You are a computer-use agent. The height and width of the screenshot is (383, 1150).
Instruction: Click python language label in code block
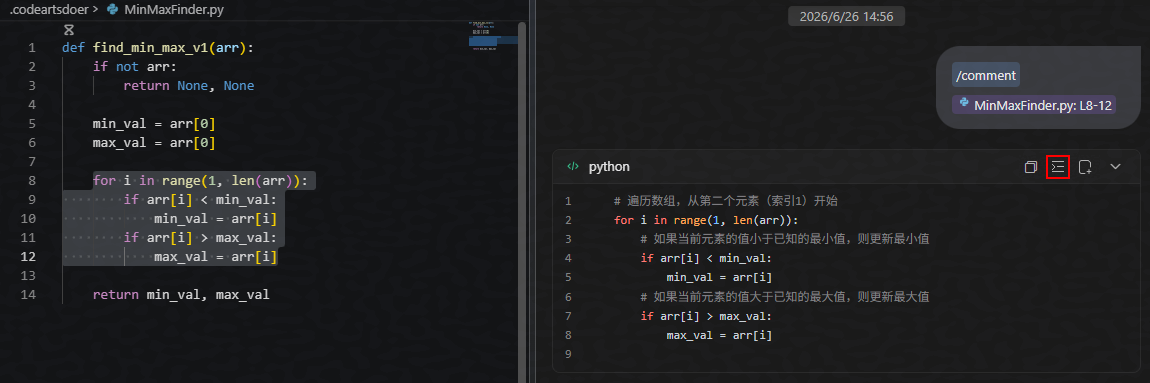609,167
